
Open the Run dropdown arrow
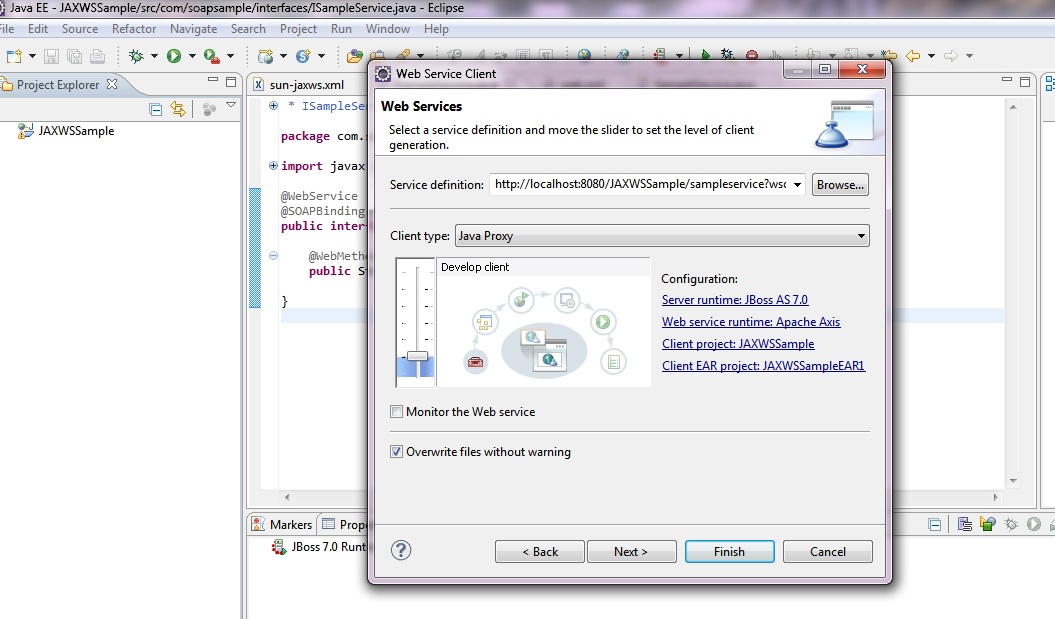pyautogui.click(x=192, y=56)
